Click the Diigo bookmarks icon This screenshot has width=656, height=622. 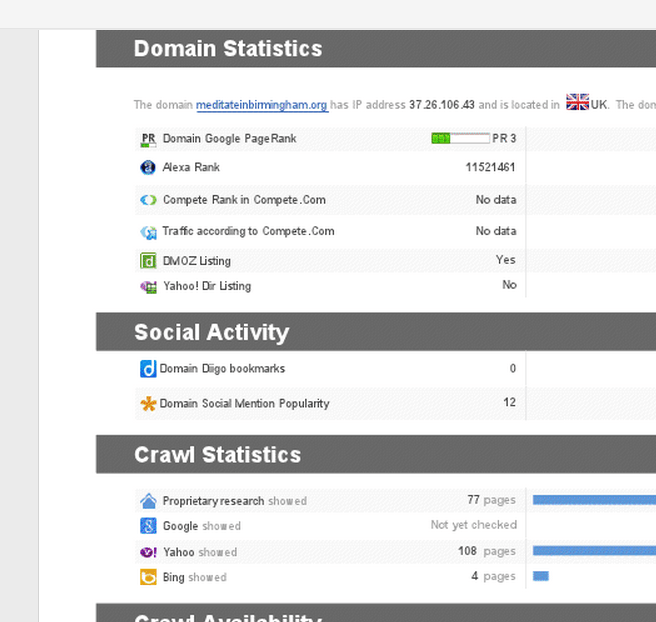(148, 369)
